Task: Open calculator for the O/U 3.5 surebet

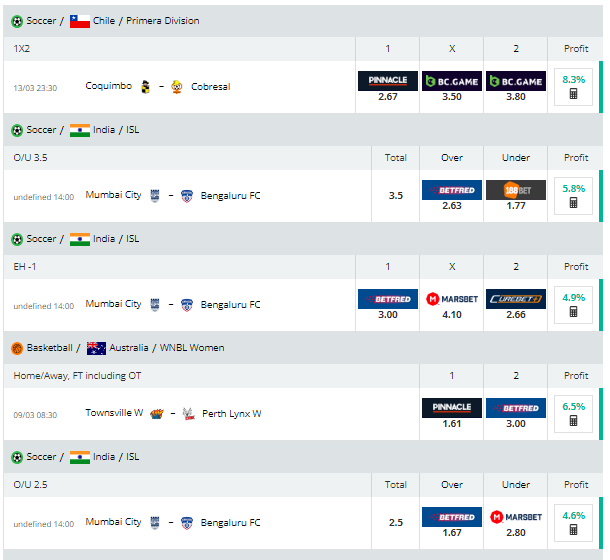Action: (575, 203)
